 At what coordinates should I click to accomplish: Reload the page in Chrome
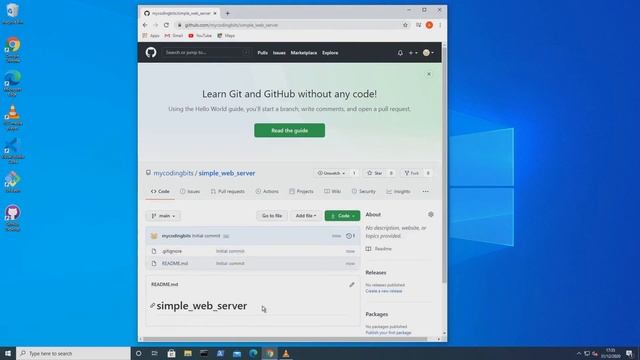(x=166, y=25)
